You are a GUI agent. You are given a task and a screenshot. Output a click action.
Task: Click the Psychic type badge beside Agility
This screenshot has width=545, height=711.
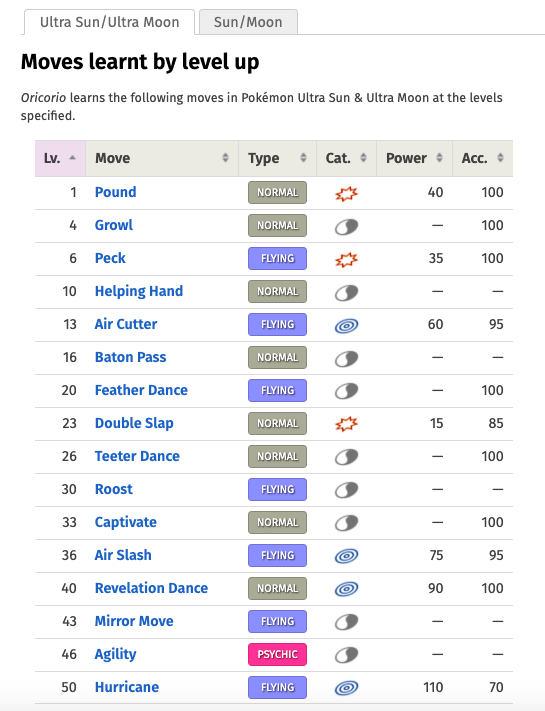pos(277,654)
